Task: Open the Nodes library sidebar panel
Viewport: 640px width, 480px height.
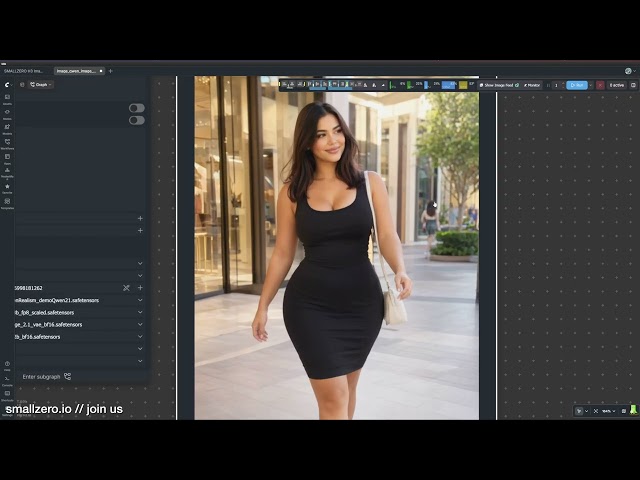Action: pyautogui.click(x=7, y=114)
